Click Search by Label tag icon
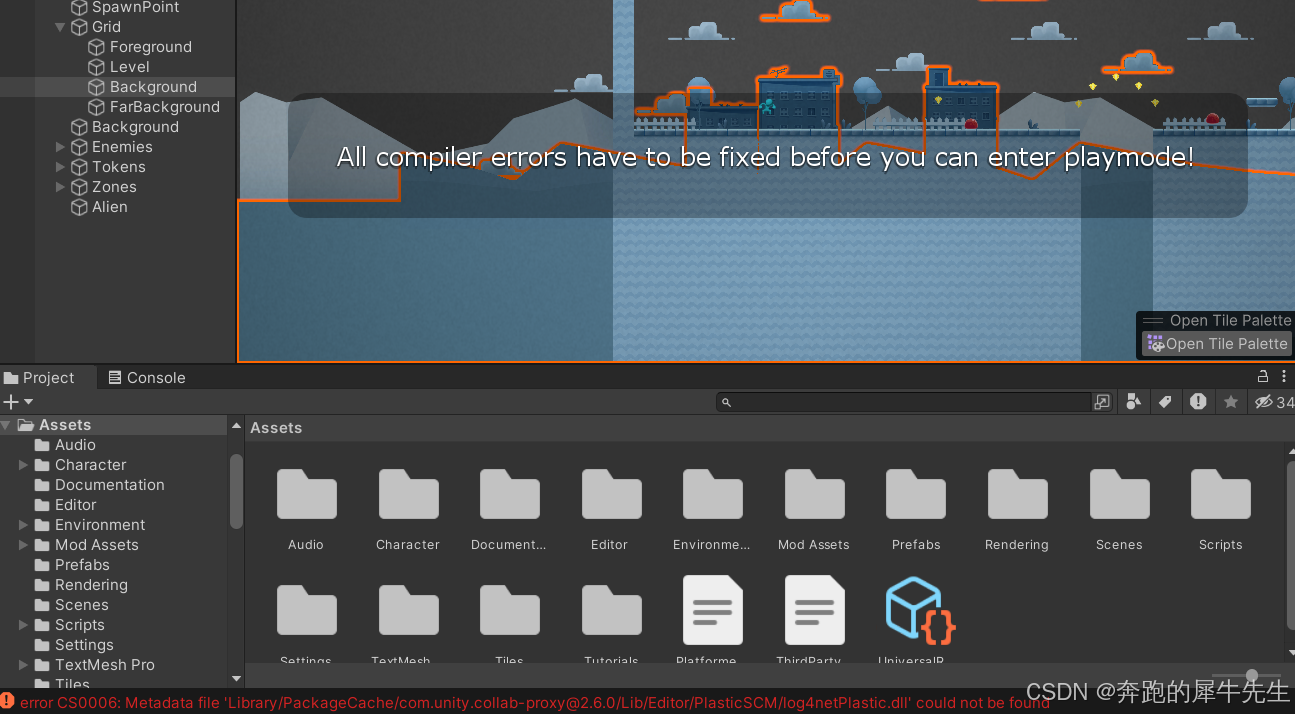The width and height of the screenshot is (1295, 714). [x=1165, y=402]
